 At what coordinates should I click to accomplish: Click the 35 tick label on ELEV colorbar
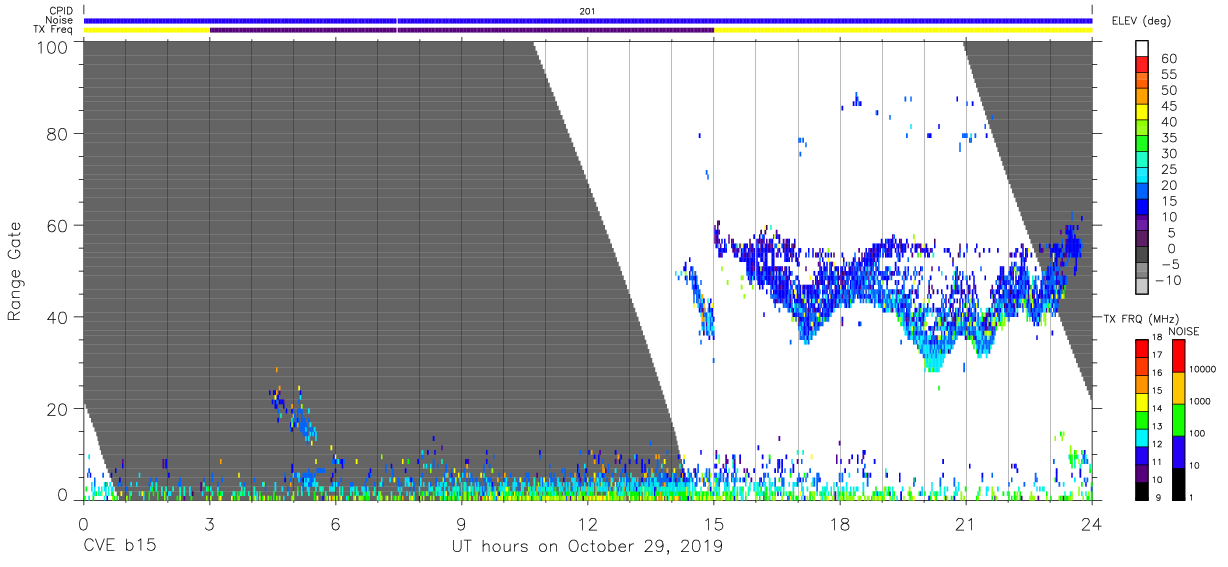click(1168, 138)
